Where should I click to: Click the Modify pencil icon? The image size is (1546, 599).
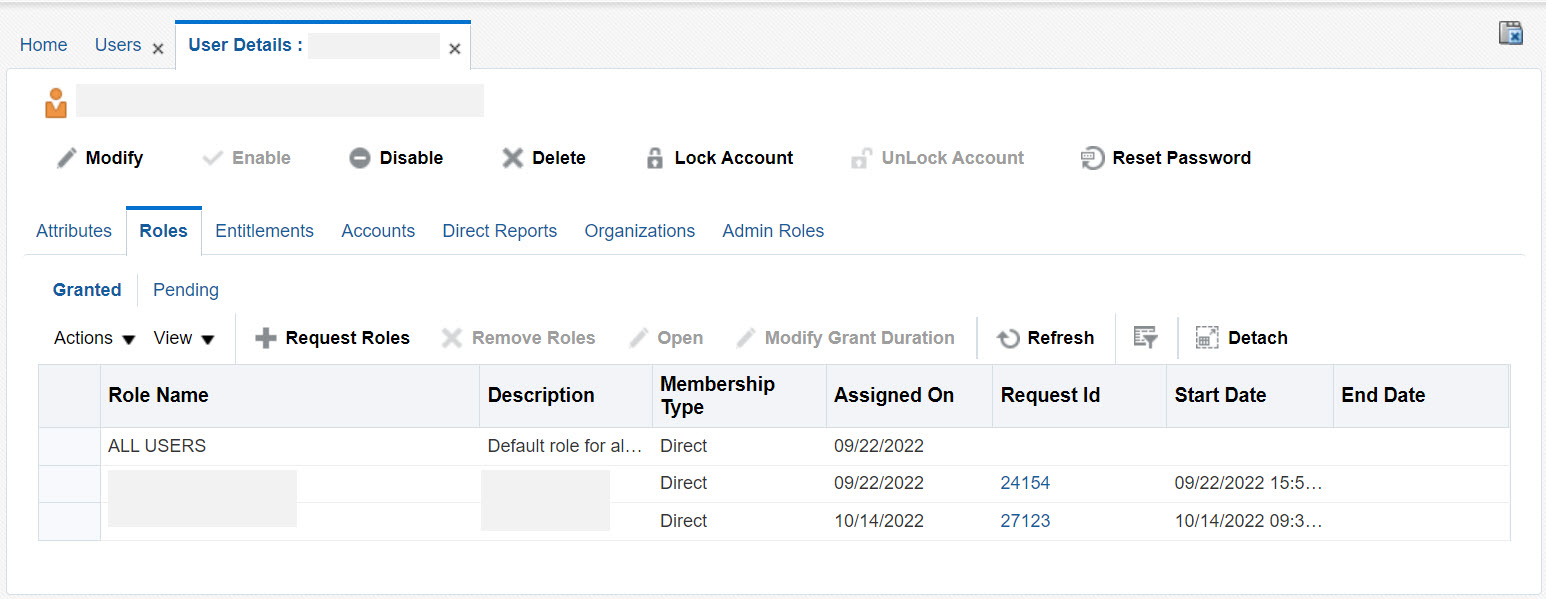click(x=68, y=157)
